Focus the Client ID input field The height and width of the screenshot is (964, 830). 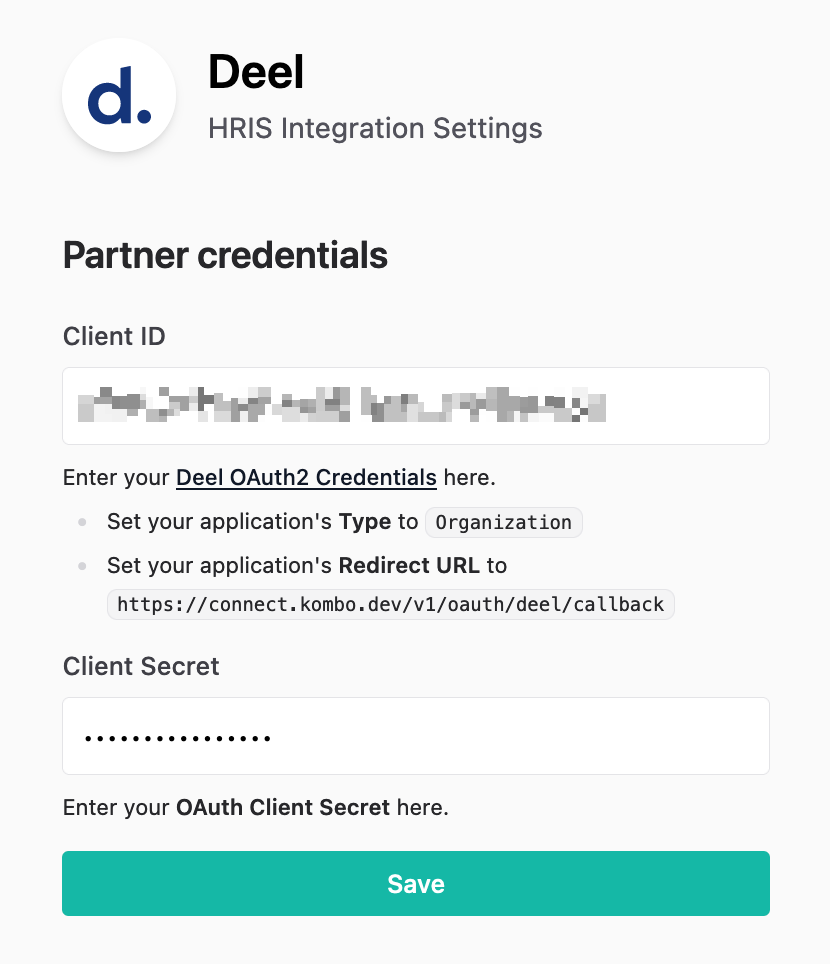(416, 406)
